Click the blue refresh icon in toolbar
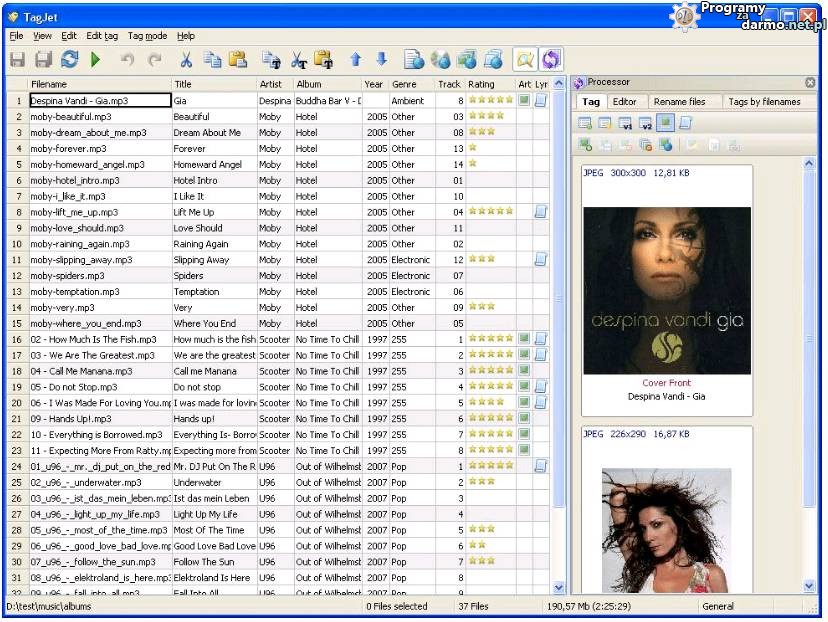This screenshot has width=828, height=622. coord(69,60)
